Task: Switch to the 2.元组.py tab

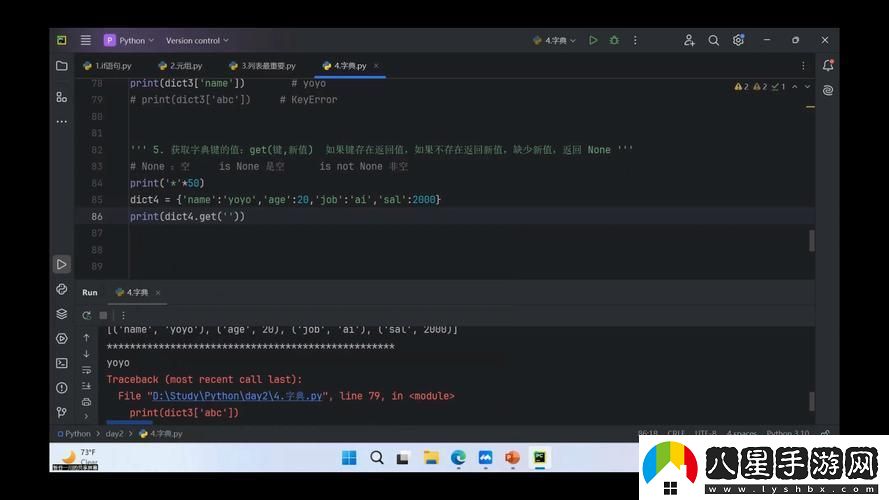Action: click(180, 66)
